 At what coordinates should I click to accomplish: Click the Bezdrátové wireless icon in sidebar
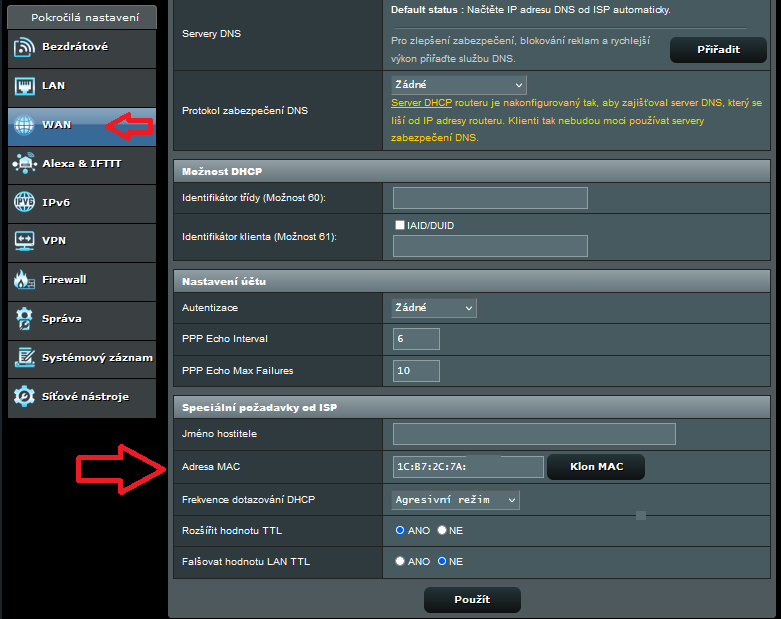click(25, 47)
